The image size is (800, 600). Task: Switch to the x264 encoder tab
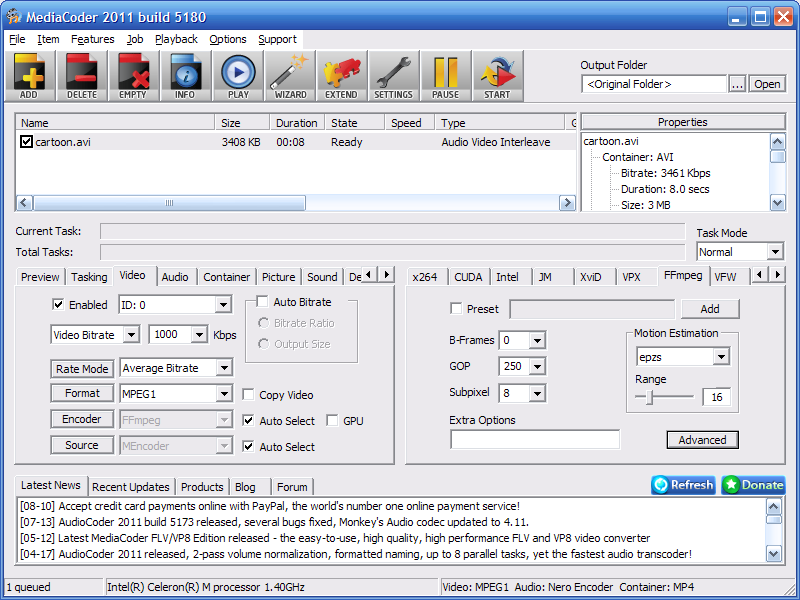[425, 277]
